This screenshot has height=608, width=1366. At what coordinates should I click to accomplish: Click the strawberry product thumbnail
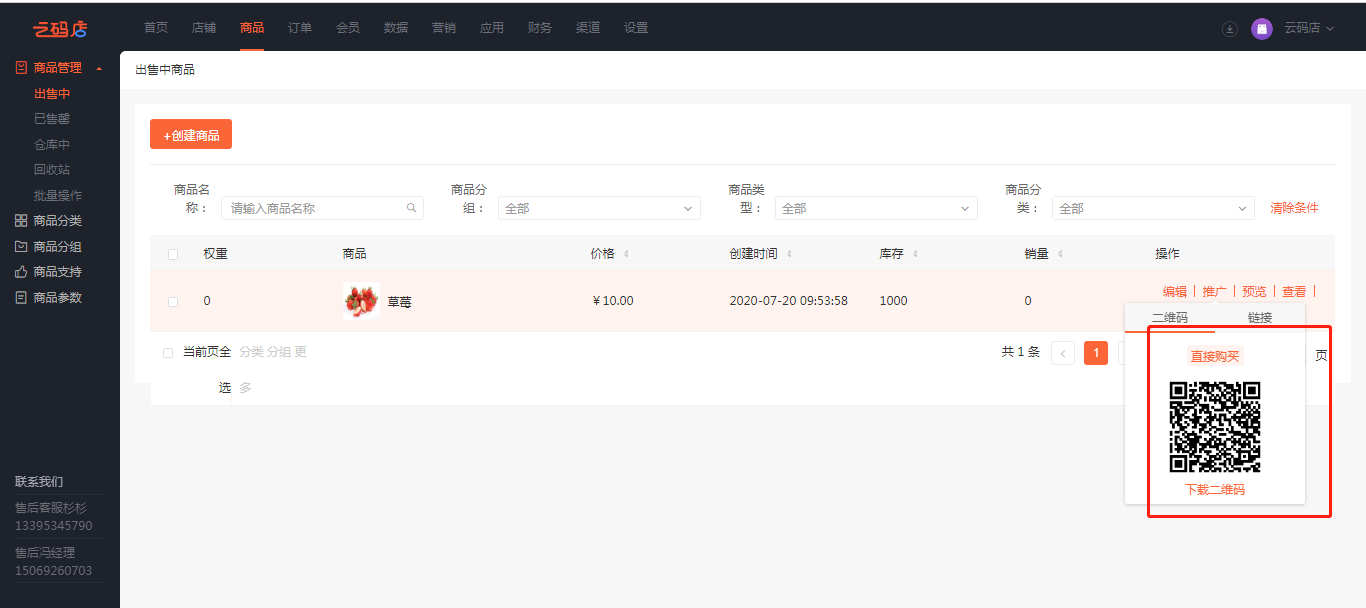coord(361,300)
